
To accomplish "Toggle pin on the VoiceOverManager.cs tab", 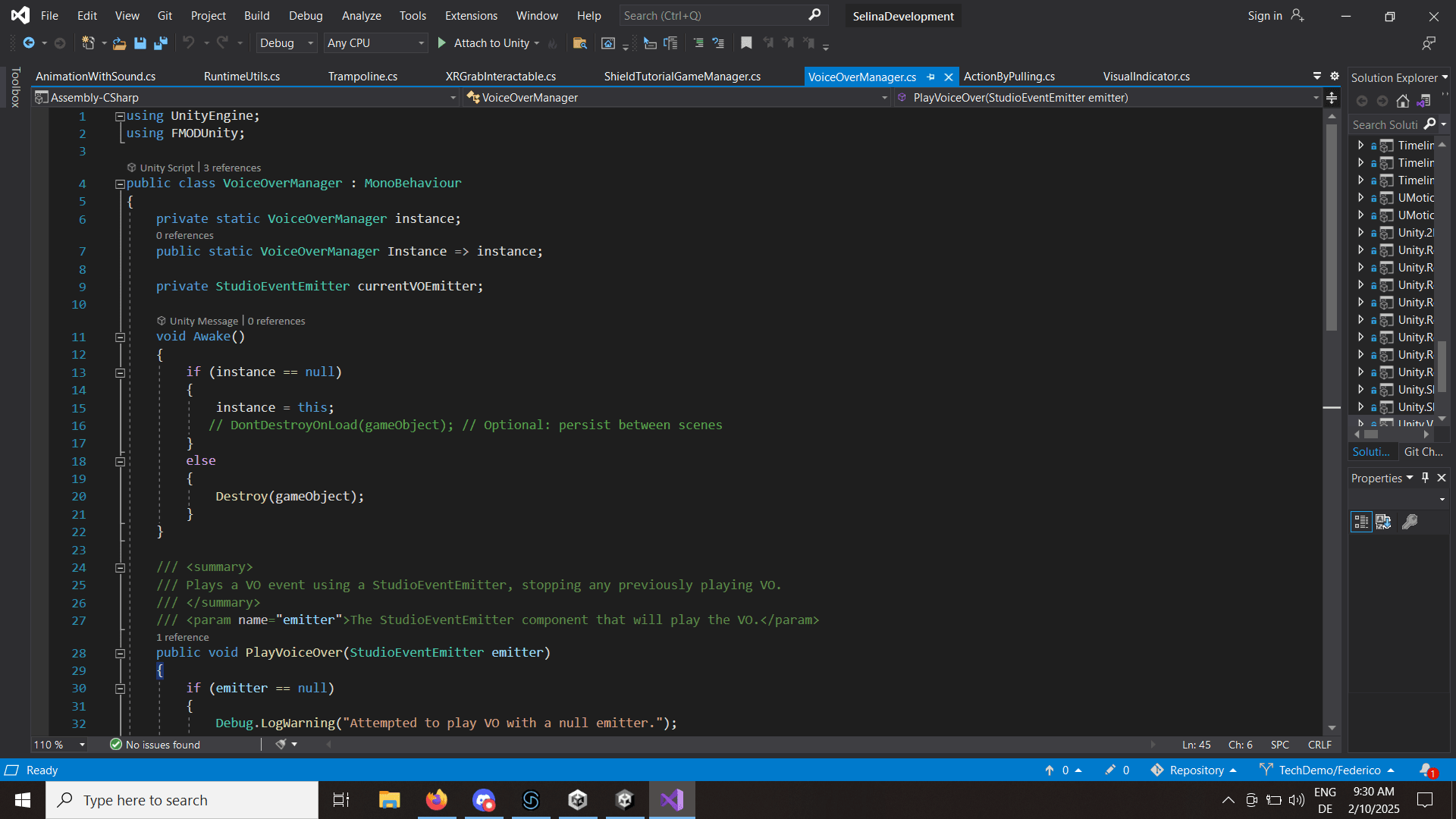I will coord(930,77).
